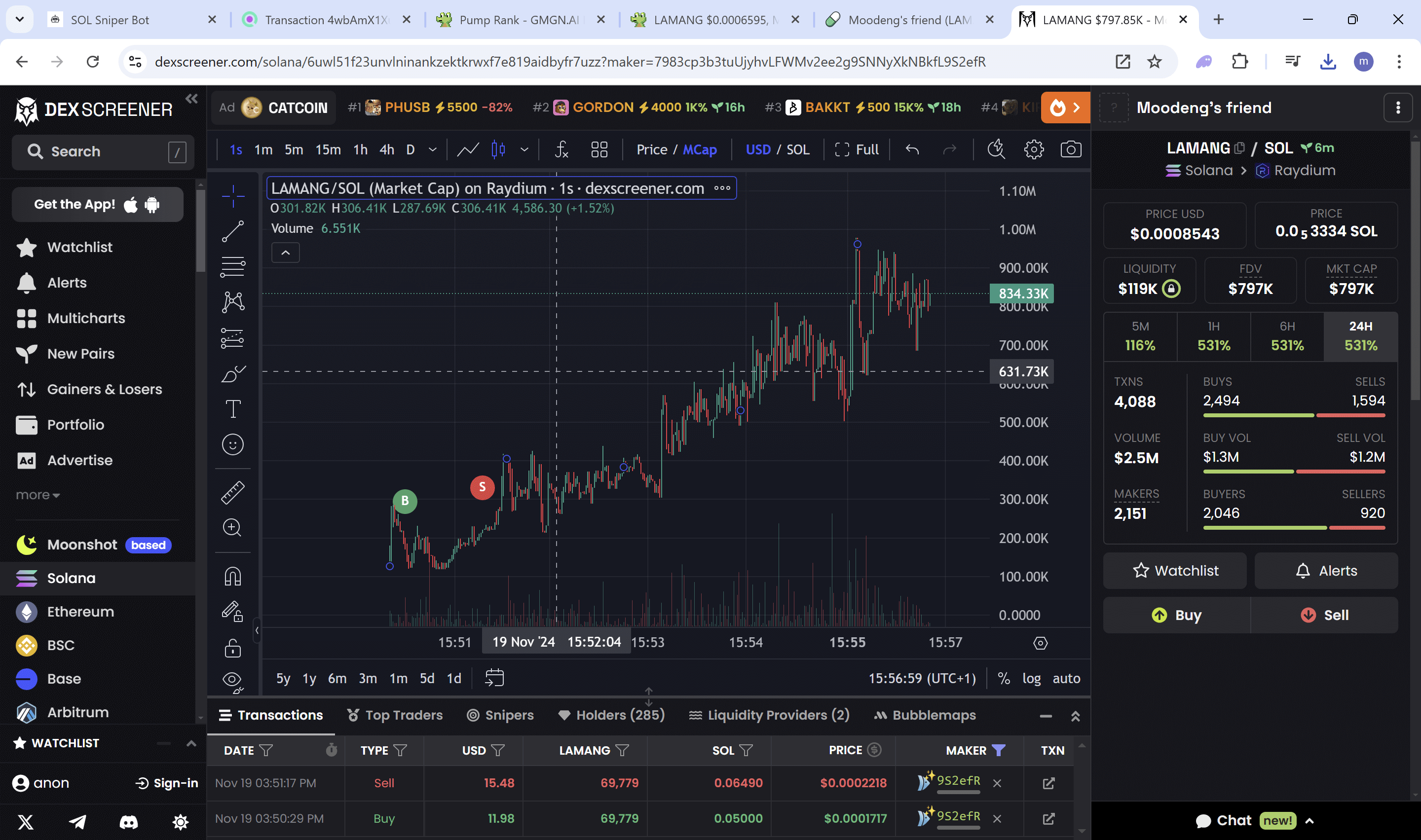Open the Gainers & Losers page
The height and width of the screenshot is (840, 1421).
89,389
